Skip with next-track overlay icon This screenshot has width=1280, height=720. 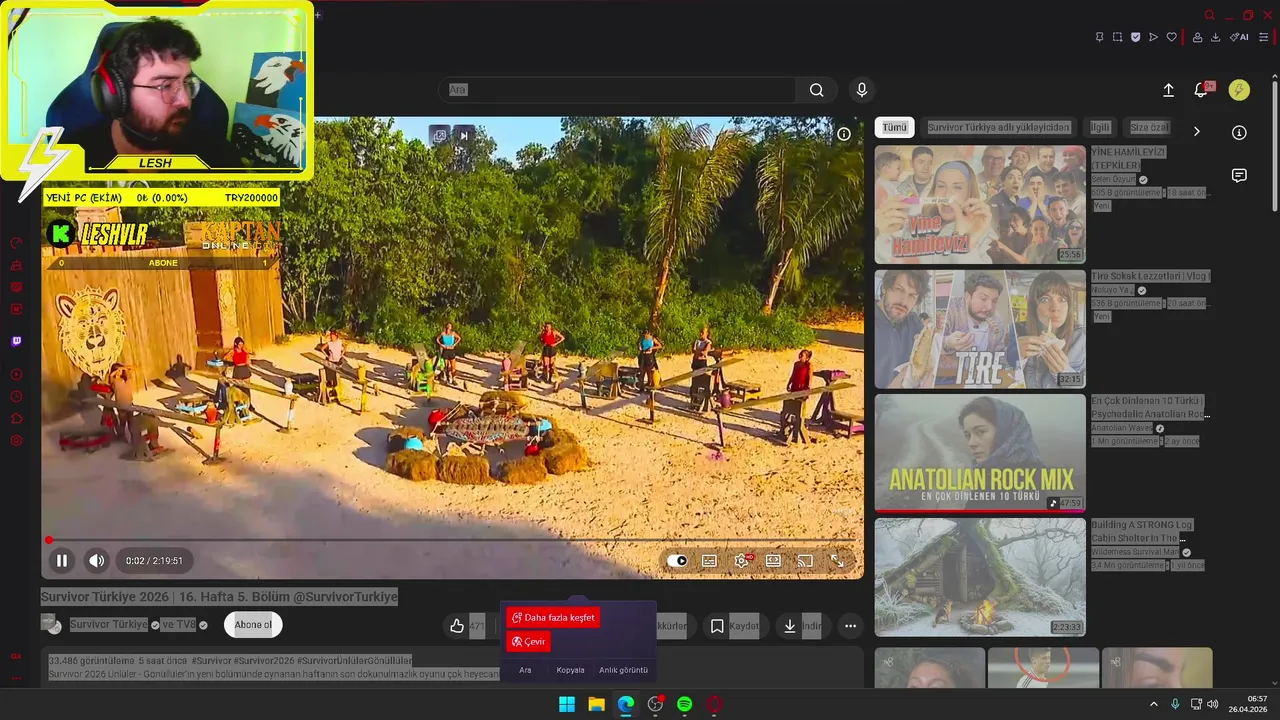pos(464,135)
